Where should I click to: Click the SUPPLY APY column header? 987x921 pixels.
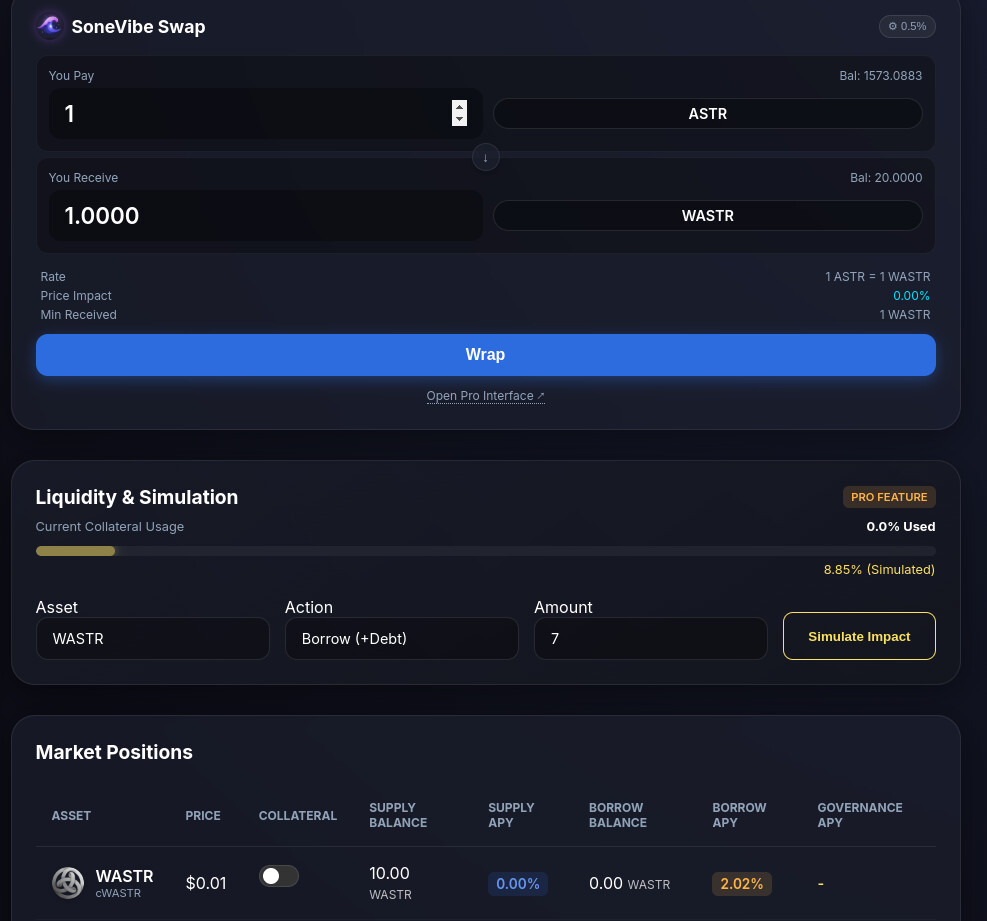511,815
